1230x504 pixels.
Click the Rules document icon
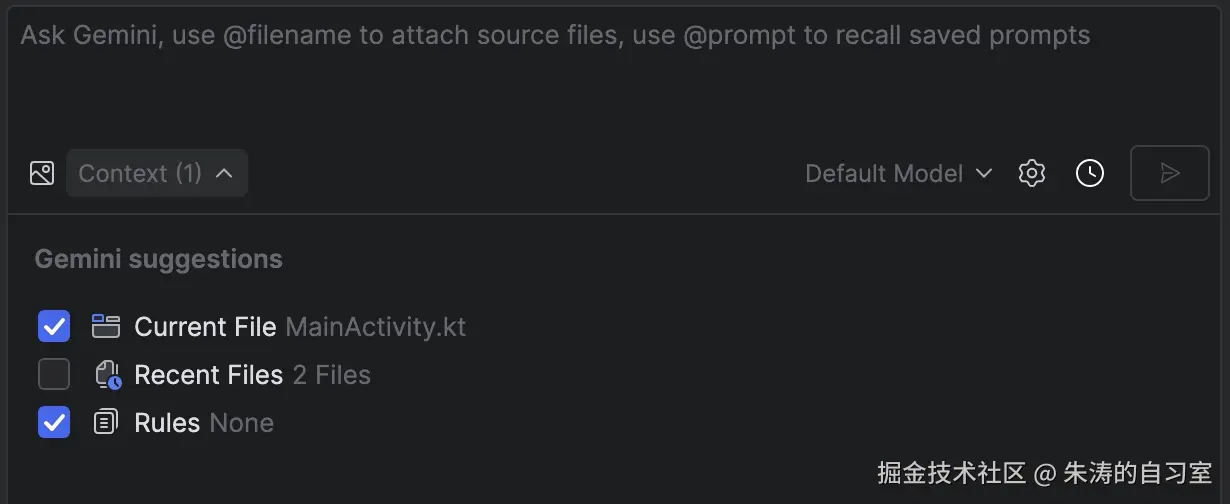[x=106, y=423]
